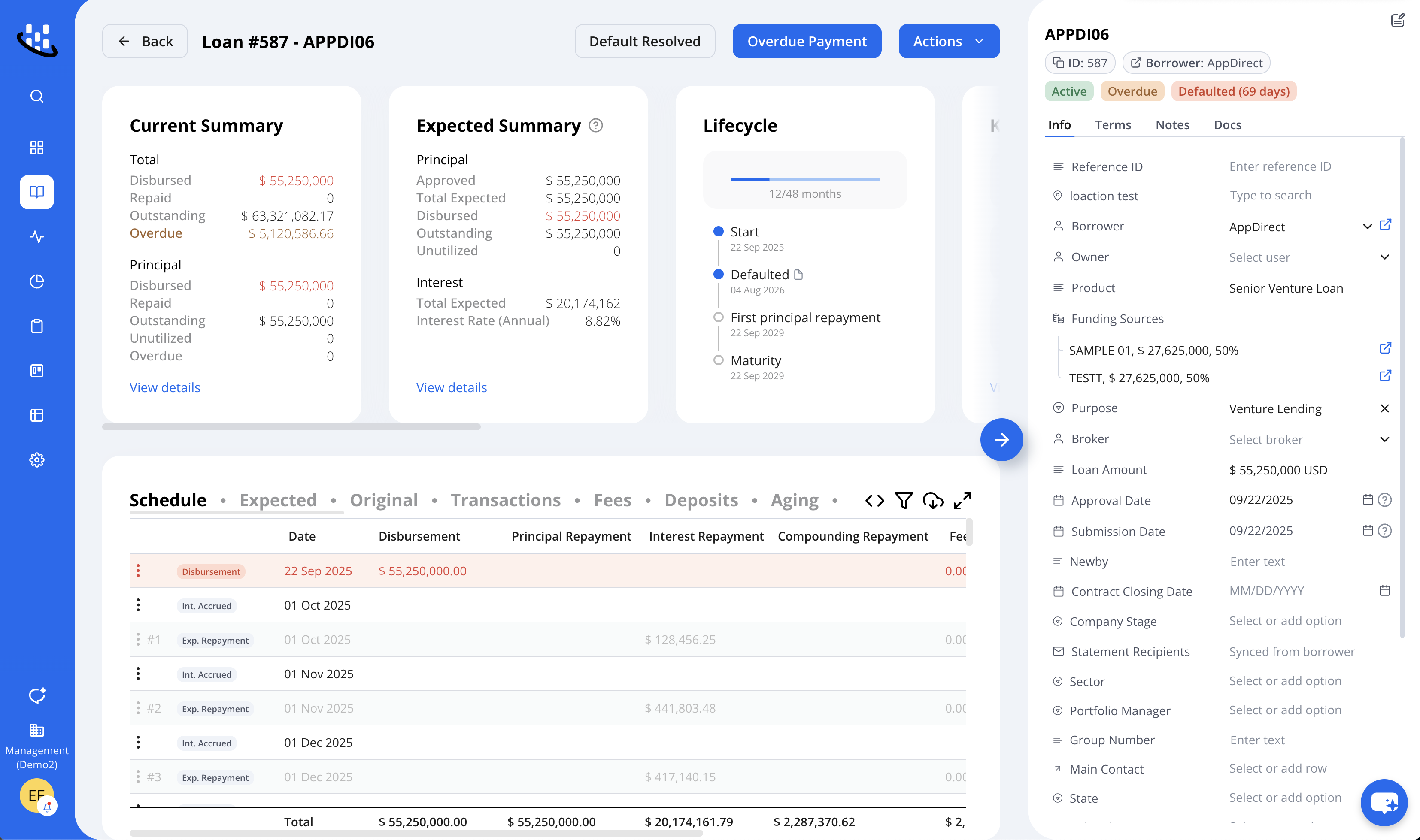Open external link for SAMPLE 01 funding source
Image resolution: width=1420 pixels, height=840 pixels.
coord(1385,348)
